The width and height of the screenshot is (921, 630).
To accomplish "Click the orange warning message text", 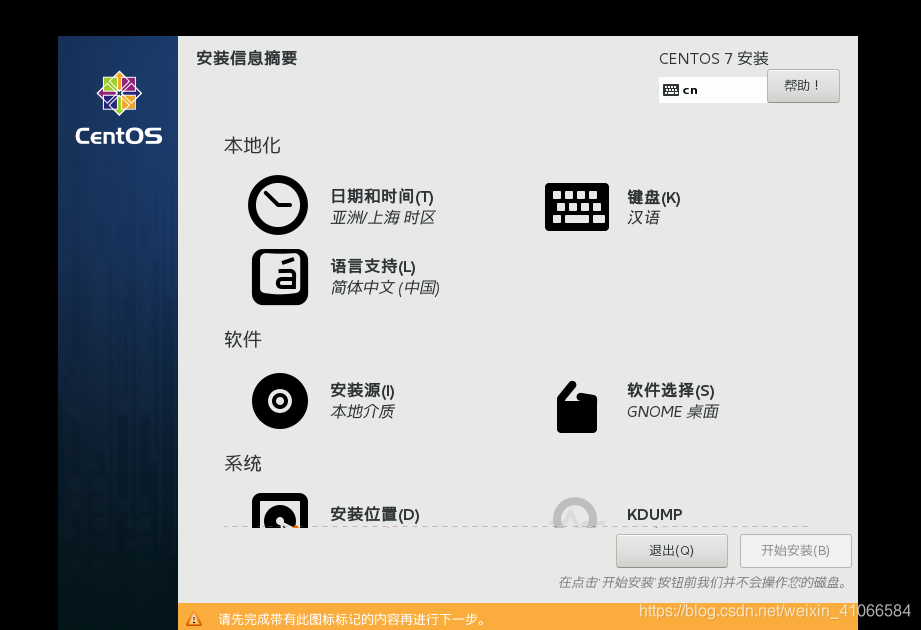I will pyautogui.click(x=352, y=619).
